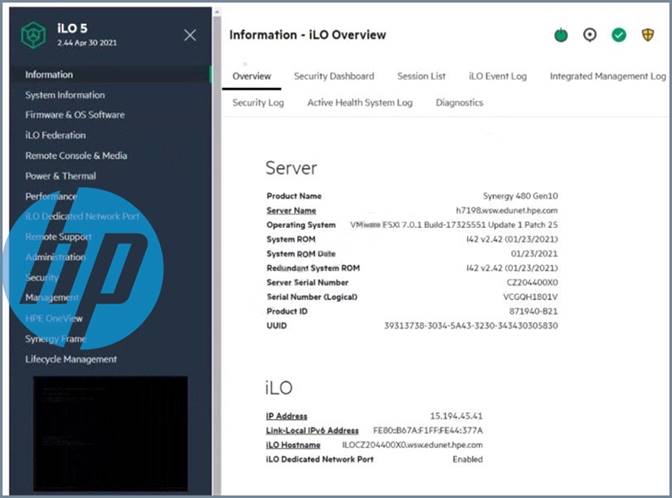Click the iLO Hostname link
672x498 pixels.
293,445
